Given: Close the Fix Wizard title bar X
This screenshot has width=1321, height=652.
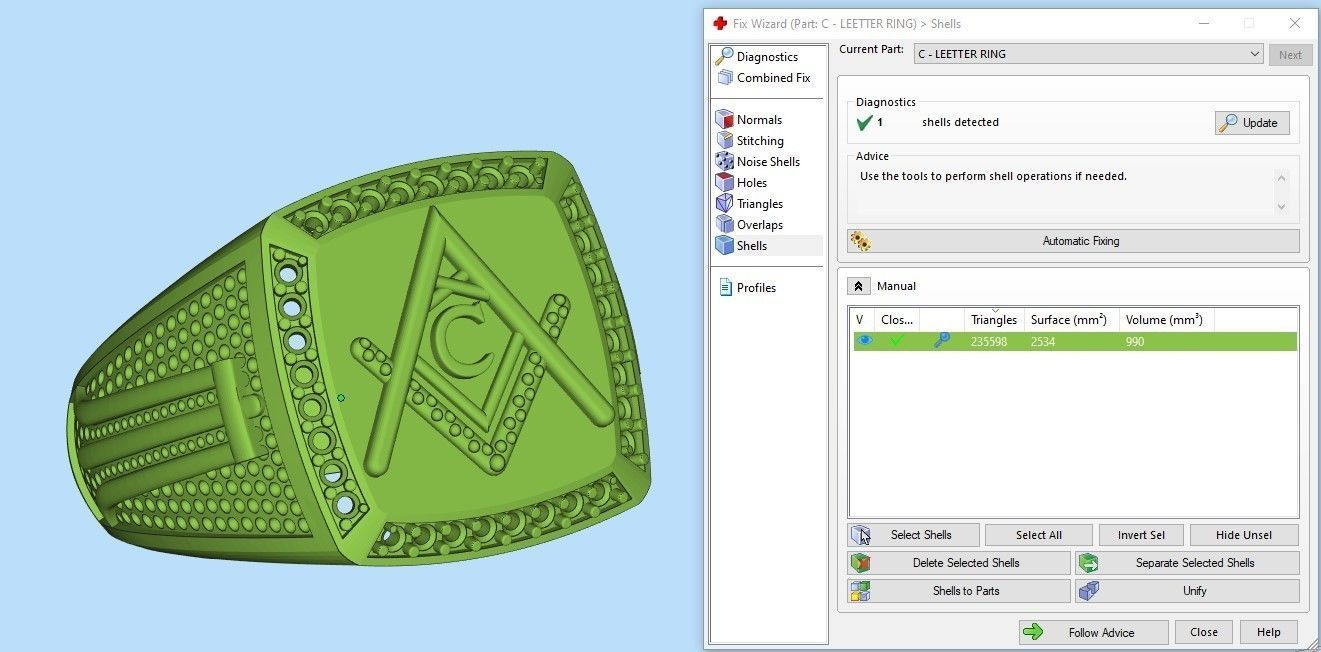Looking at the screenshot, I should (1295, 23).
